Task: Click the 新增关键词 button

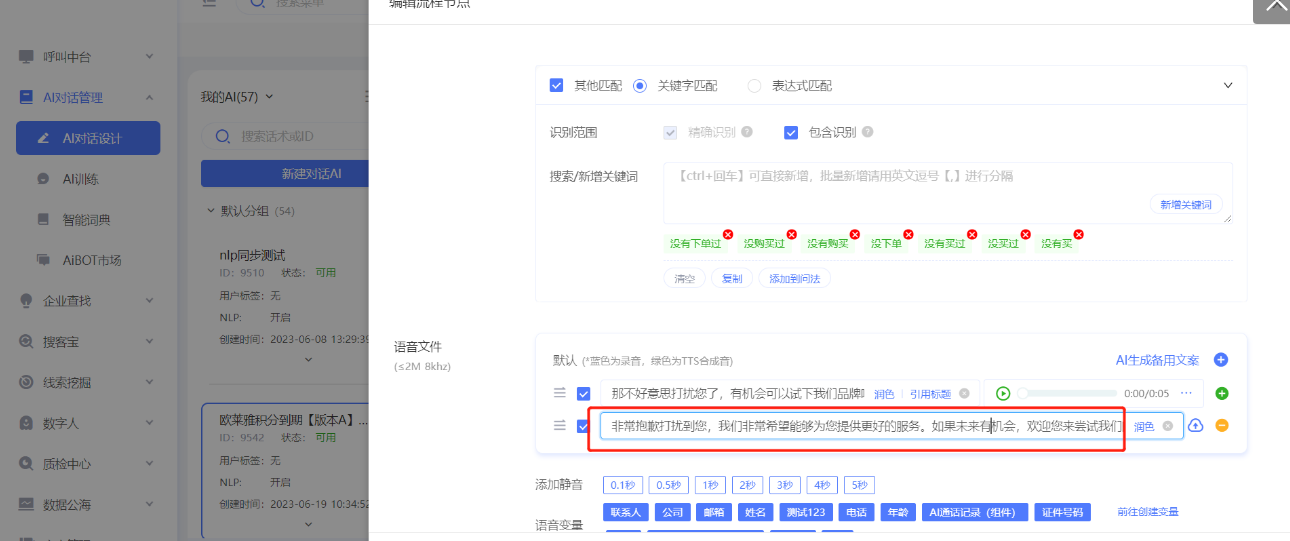Action: tap(1185, 204)
